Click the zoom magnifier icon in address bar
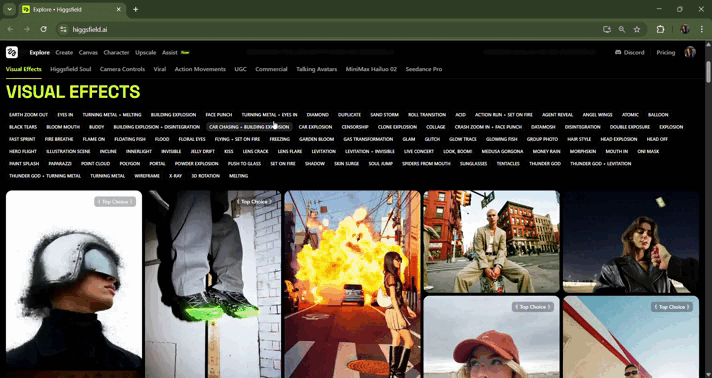 (x=622, y=29)
